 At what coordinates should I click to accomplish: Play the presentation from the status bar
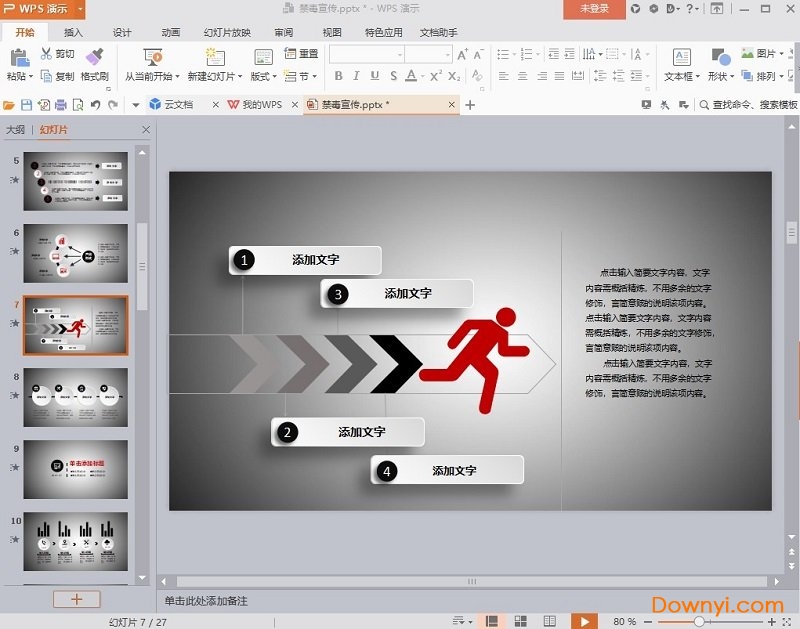tap(586, 618)
